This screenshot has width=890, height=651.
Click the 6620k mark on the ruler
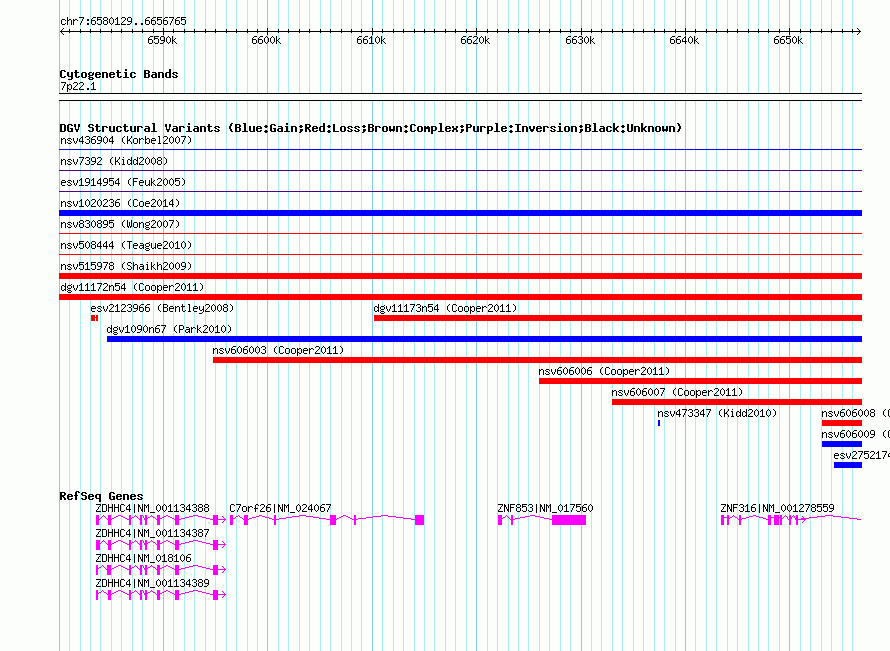(x=475, y=40)
